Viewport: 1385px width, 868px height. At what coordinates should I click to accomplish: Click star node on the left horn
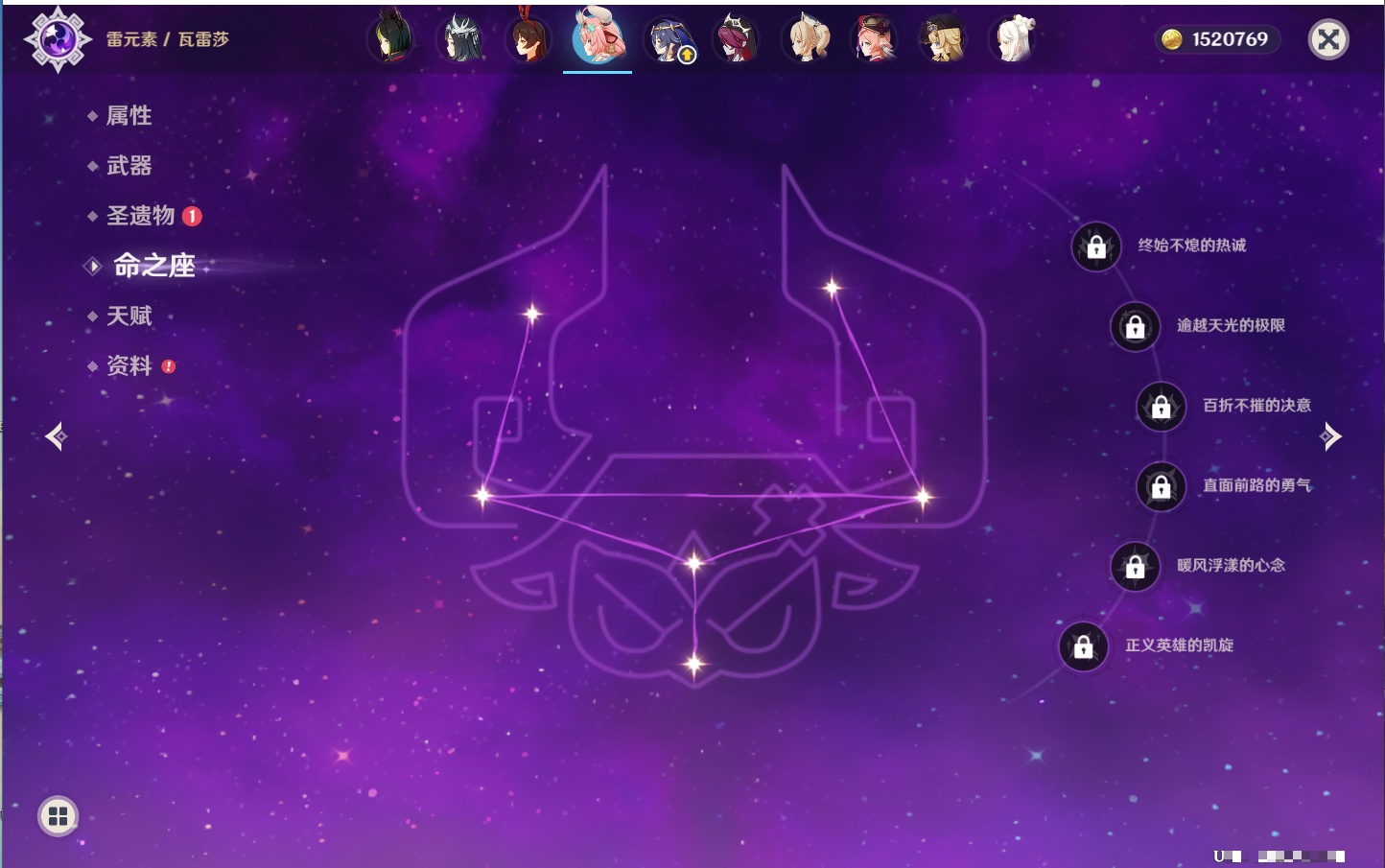[531, 313]
